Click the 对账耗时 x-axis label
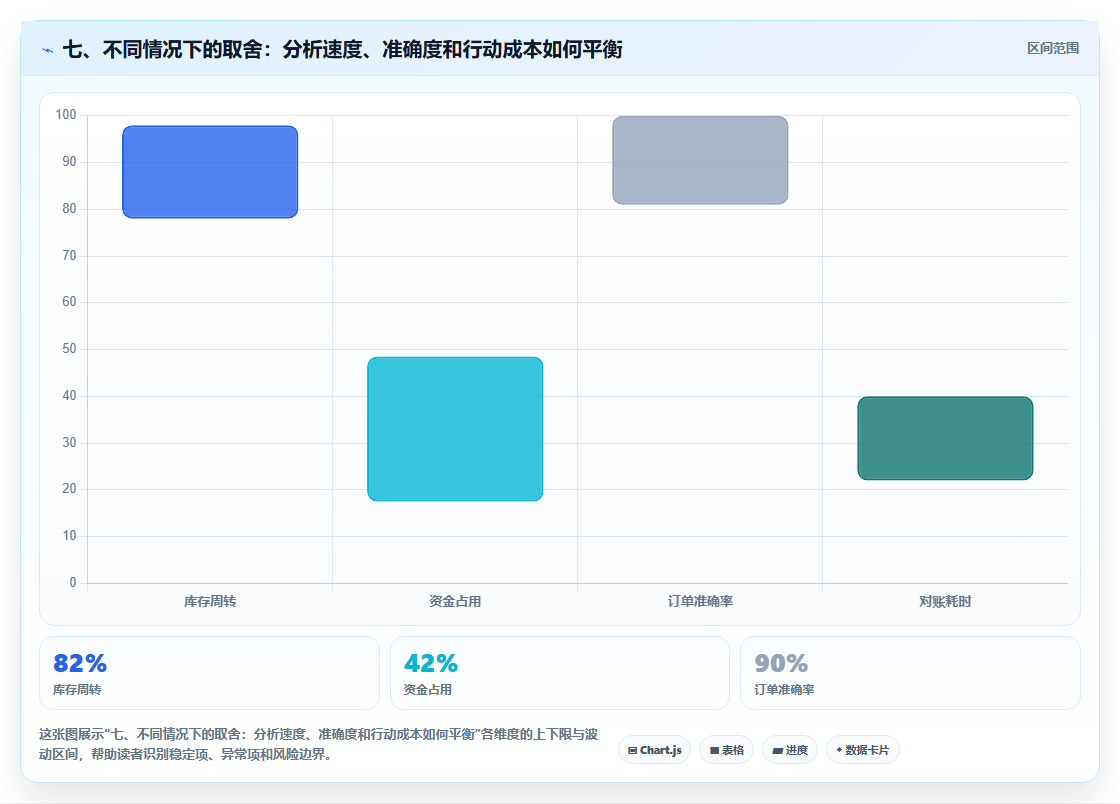Screen dimensions: 1120x804 coord(945,601)
